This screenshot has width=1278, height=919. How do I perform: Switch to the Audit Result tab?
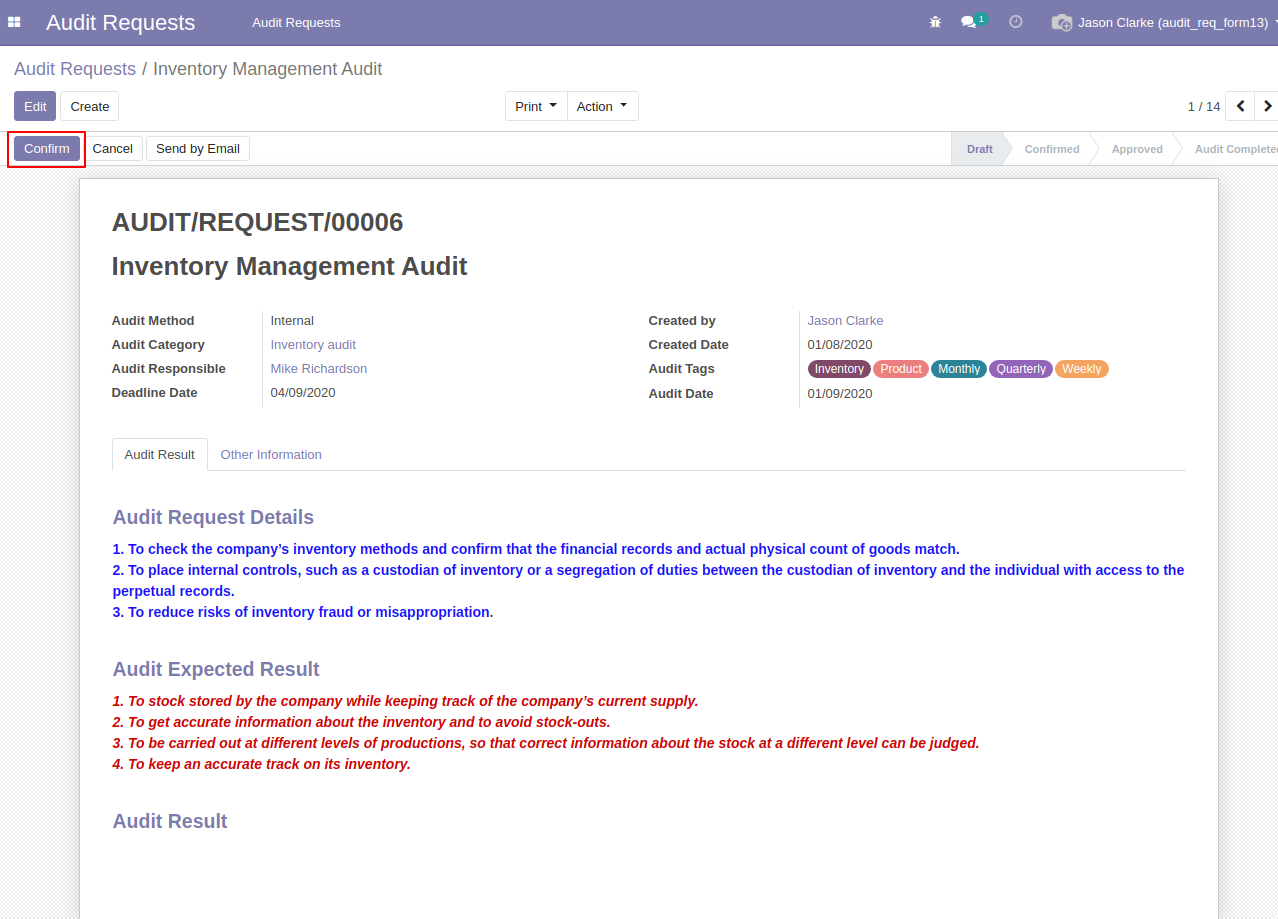point(160,454)
